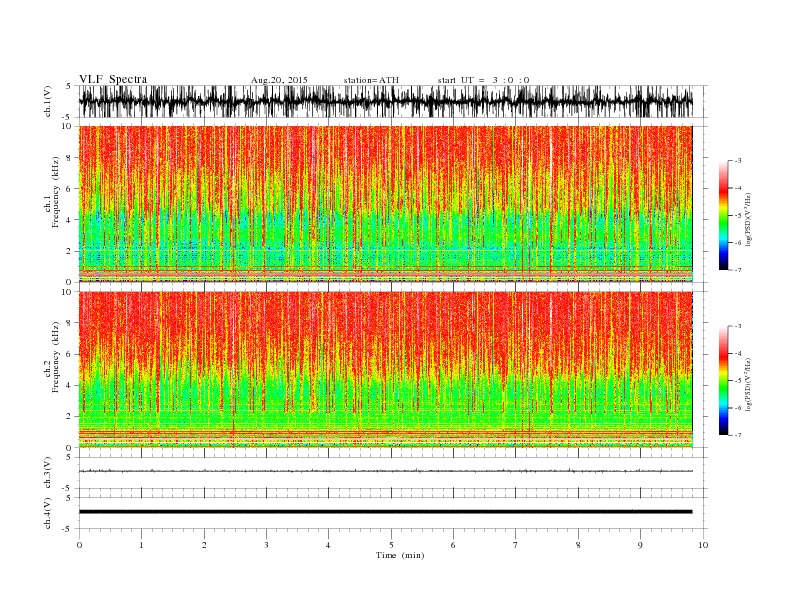Click the ch.1 voltage waveform trace
792x612 pixels.
coord(385,101)
